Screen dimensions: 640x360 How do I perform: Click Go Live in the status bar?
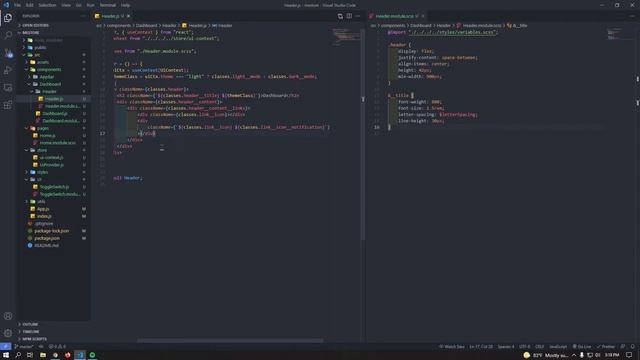[582, 347]
